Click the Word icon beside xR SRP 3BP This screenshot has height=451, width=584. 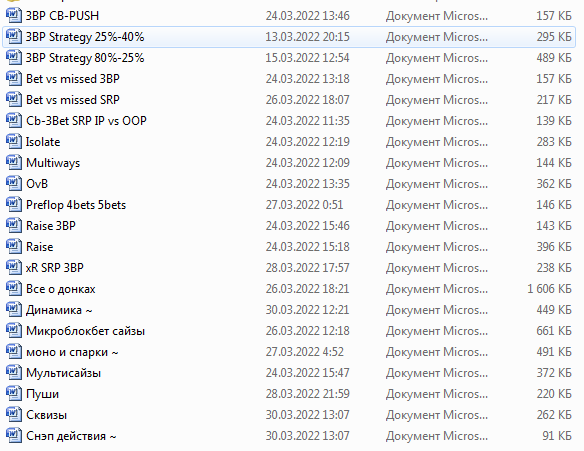click(13, 267)
